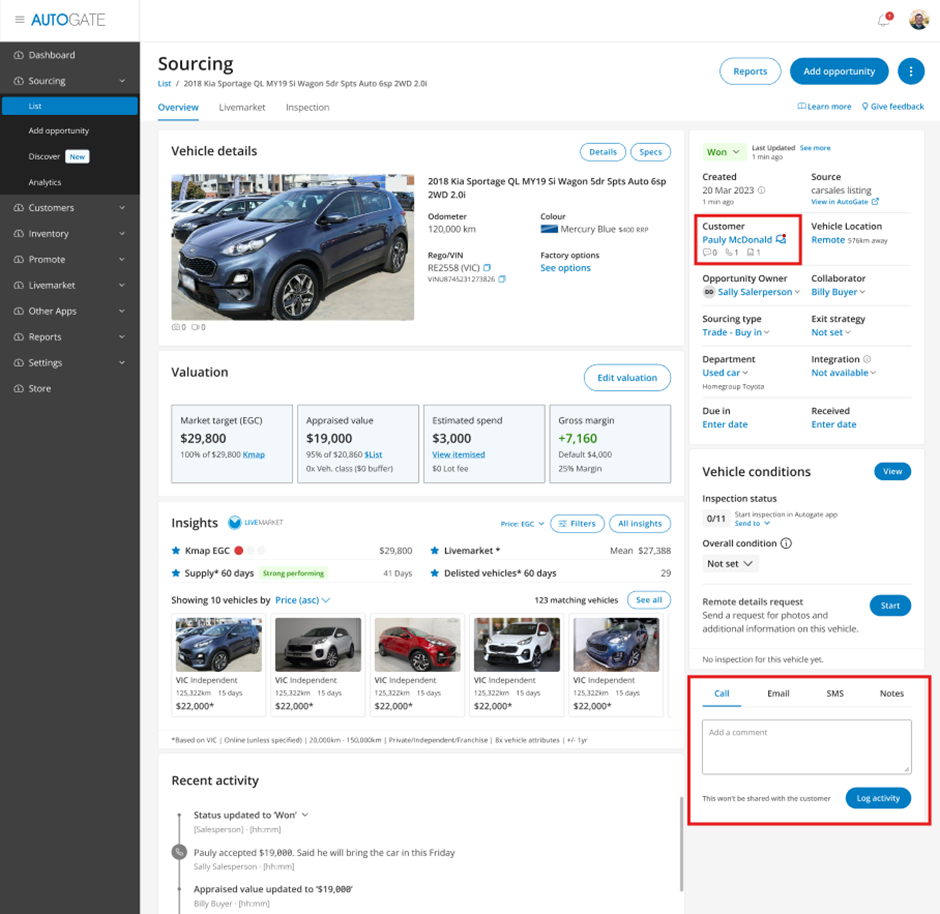Open the Price (asc) sort dropdown
This screenshot has width=940, height=914.
click(x=302, y=600)
